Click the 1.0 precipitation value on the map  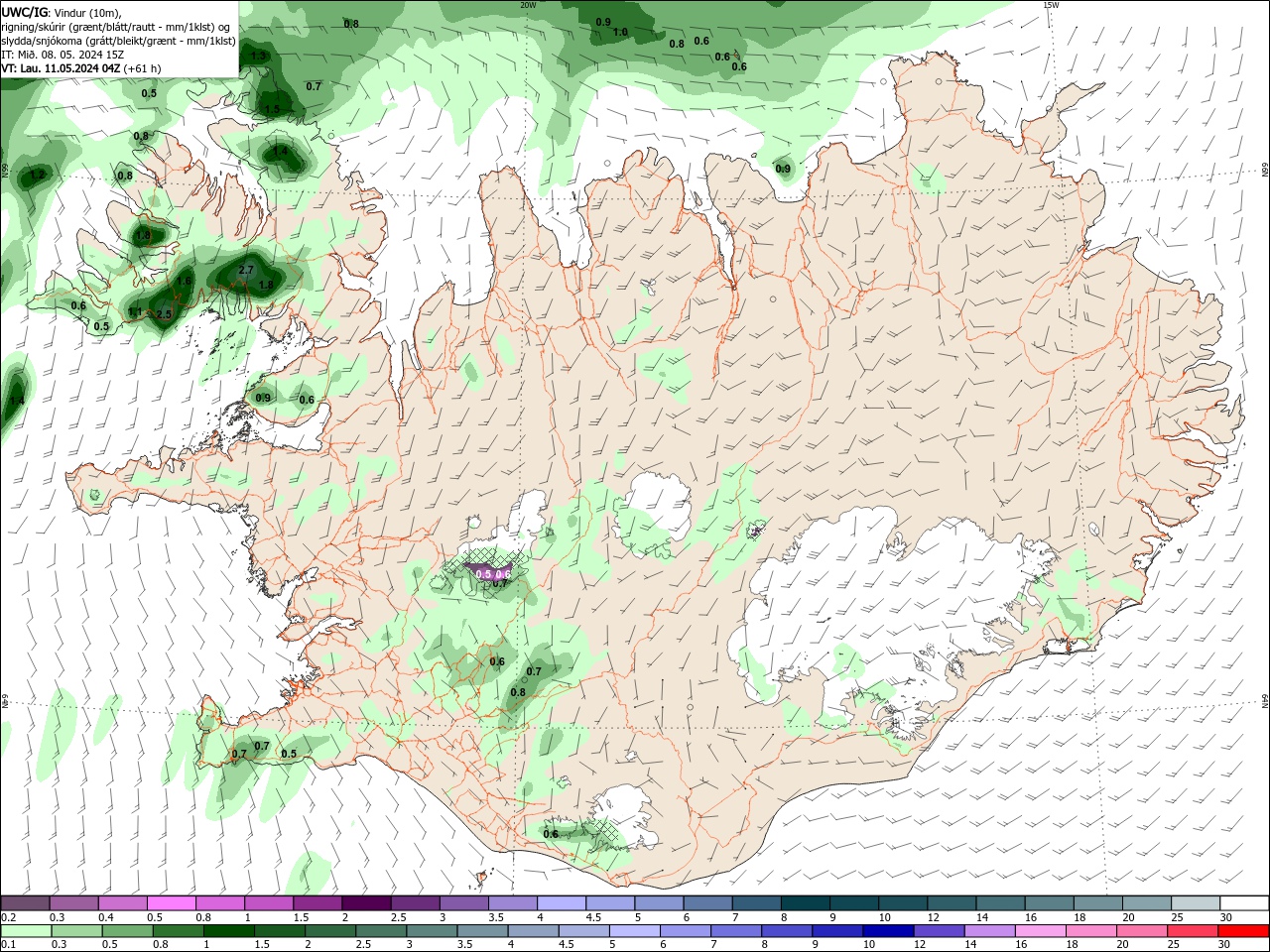point(620,33)
